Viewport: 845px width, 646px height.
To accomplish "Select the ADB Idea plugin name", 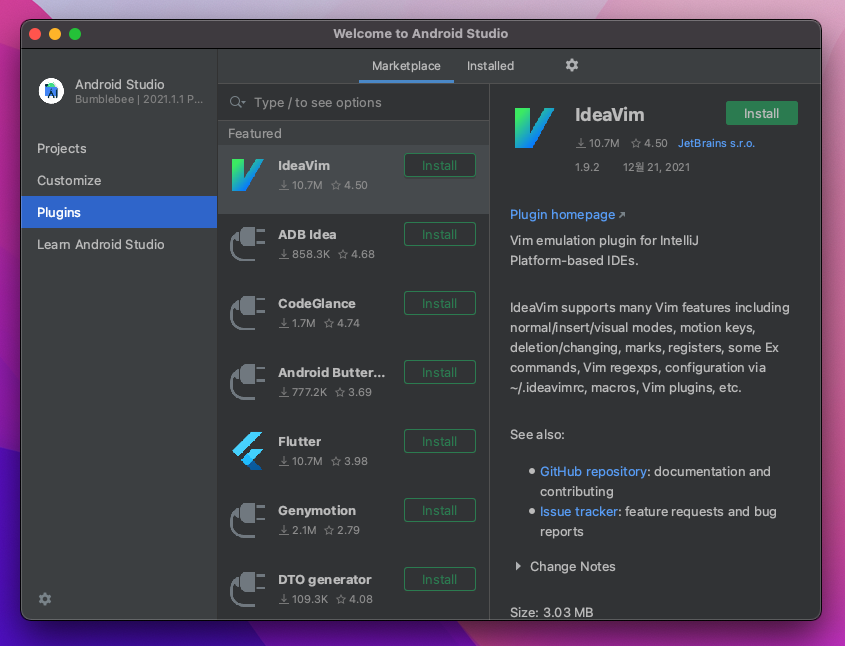I will point(307,234).
